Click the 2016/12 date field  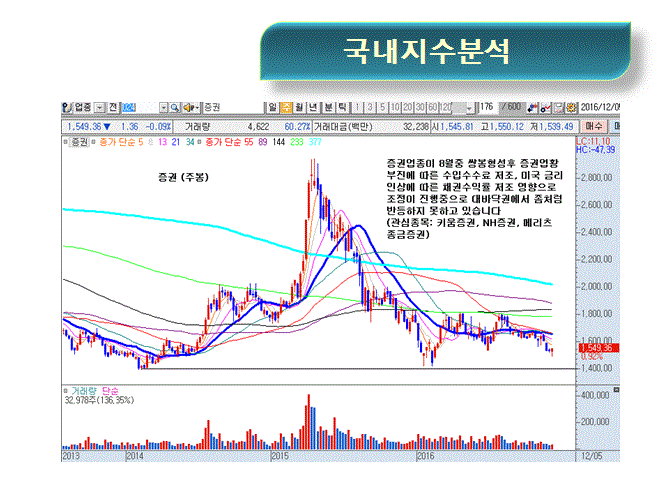click(600, 107)
